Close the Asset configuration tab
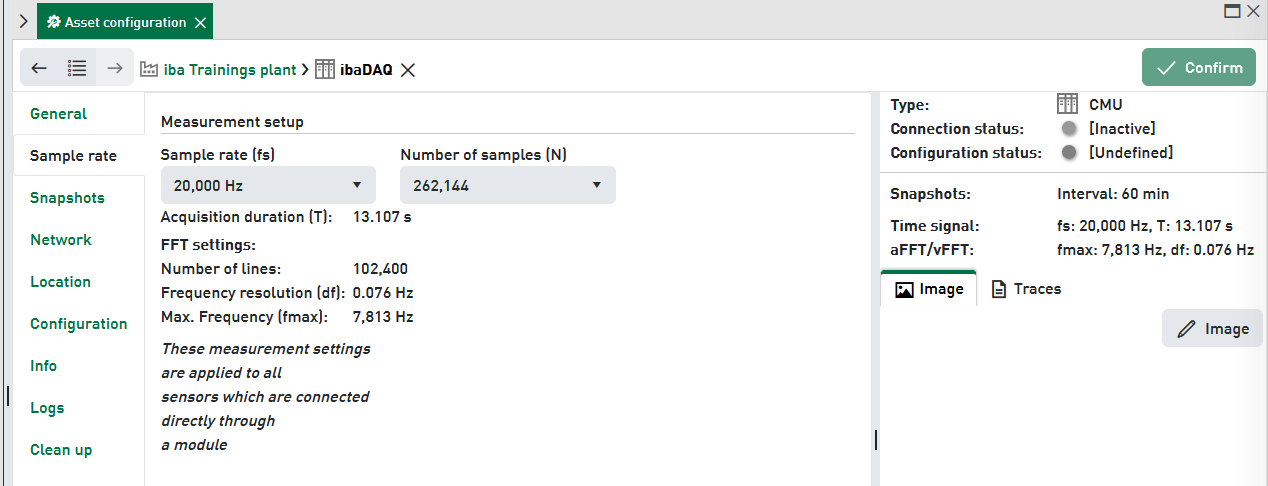1268x486 pixels. point(201,22)
